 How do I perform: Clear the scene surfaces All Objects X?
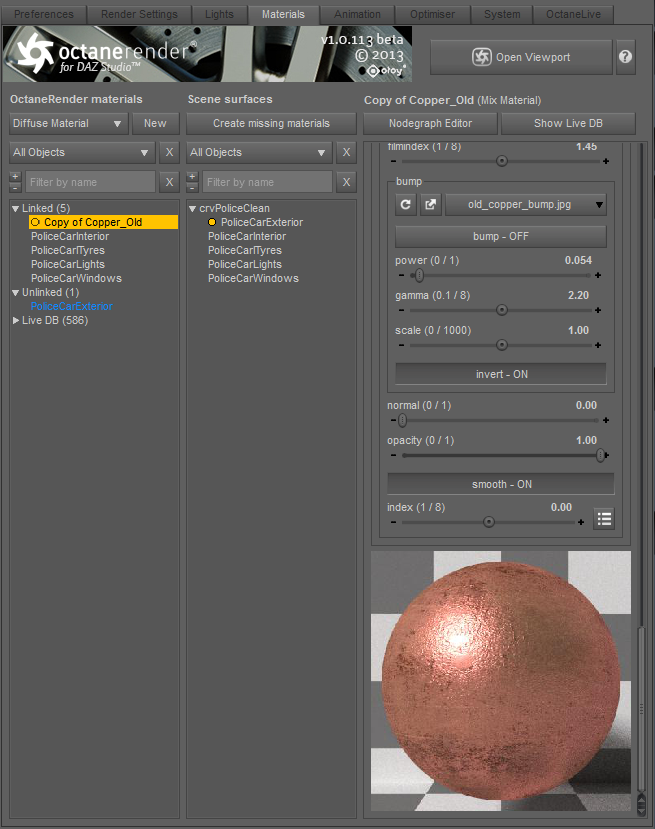pyautogui.click(x=346, y=152)
